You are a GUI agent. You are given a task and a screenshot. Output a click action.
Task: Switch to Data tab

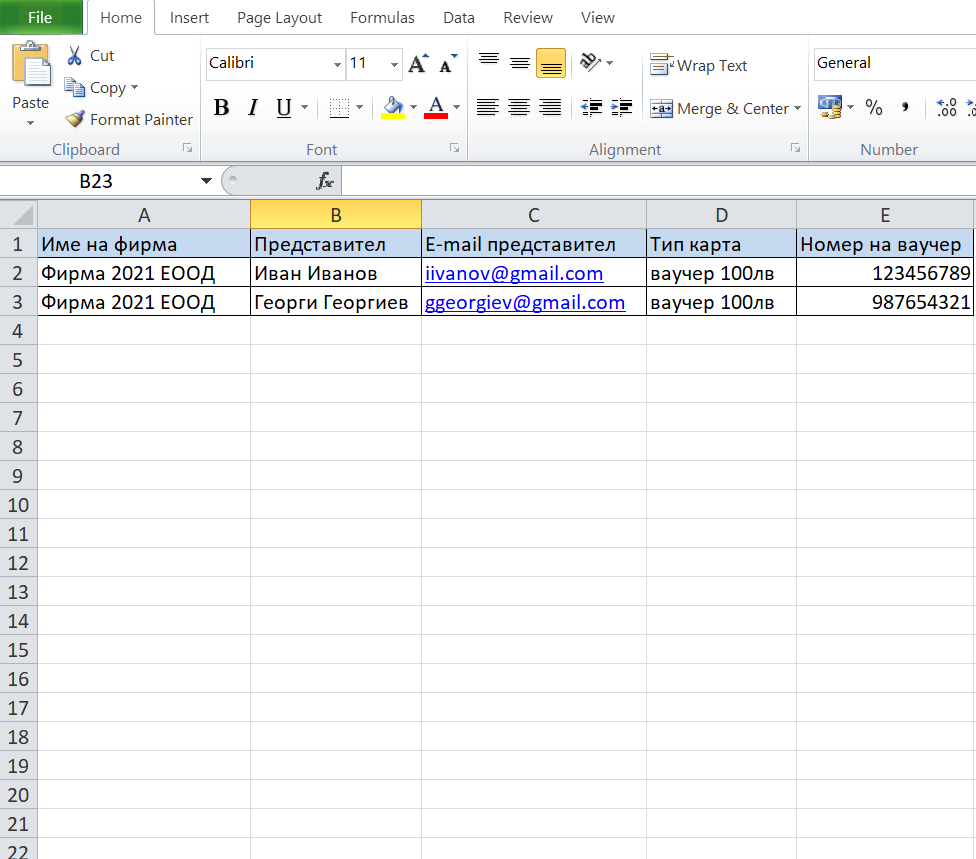[x=459, y=18]
